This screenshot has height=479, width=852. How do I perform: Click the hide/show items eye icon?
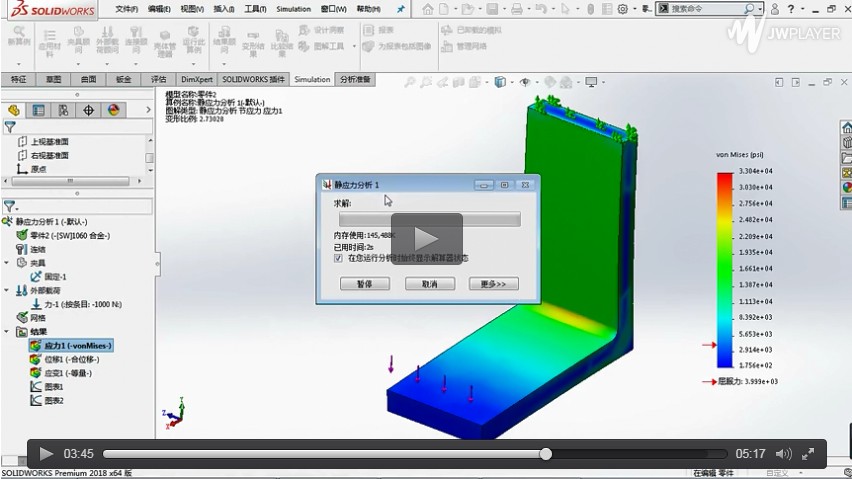[525, 82]
